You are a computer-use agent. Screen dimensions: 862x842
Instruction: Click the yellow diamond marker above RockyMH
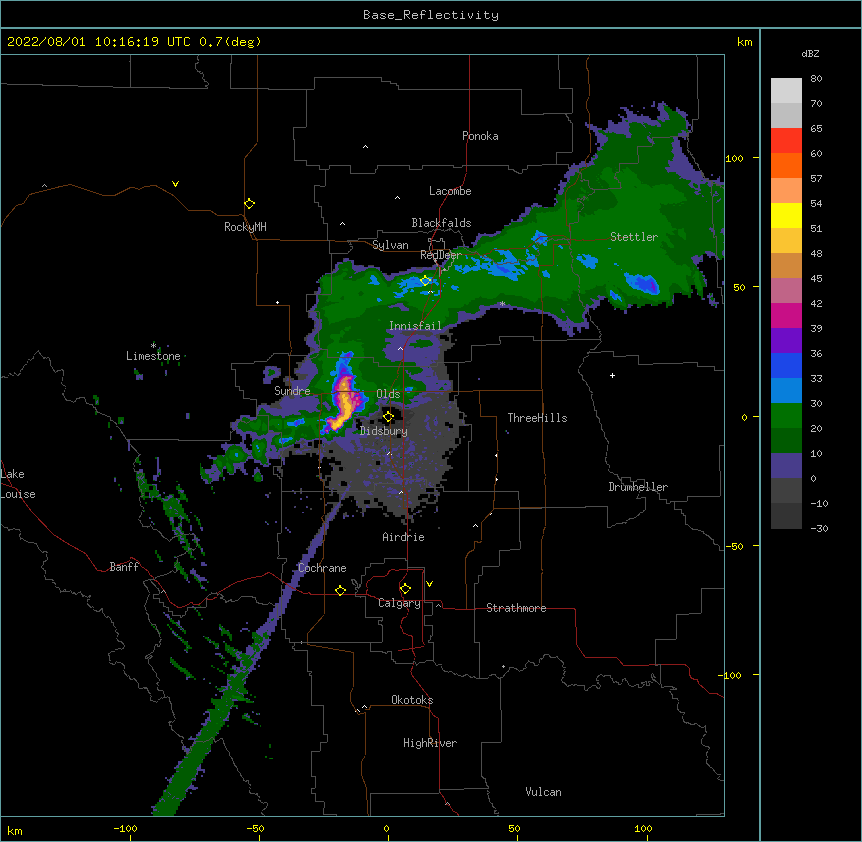click(x=250, y=204)
